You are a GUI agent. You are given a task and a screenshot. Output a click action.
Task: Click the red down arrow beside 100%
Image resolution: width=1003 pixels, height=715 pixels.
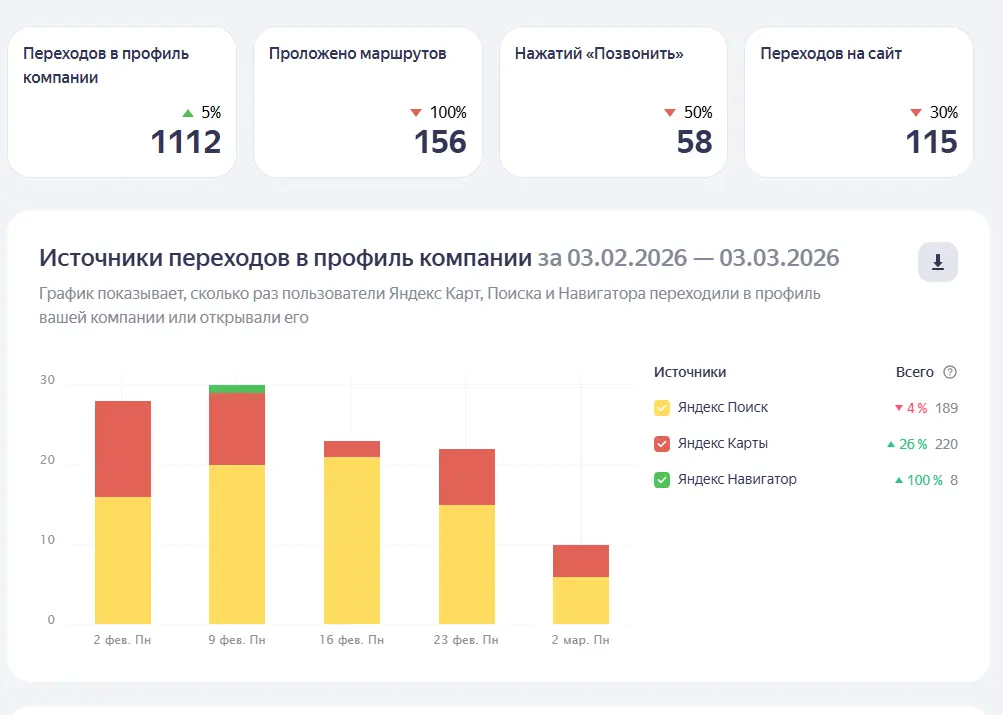pos(416,113)
